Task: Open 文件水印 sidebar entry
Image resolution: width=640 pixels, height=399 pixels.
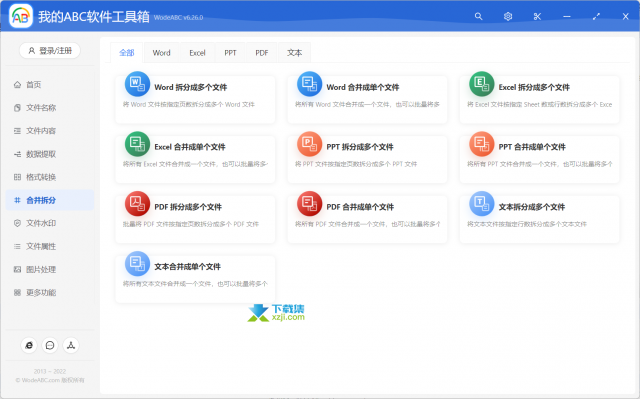Action: click(x=50, y=223)
